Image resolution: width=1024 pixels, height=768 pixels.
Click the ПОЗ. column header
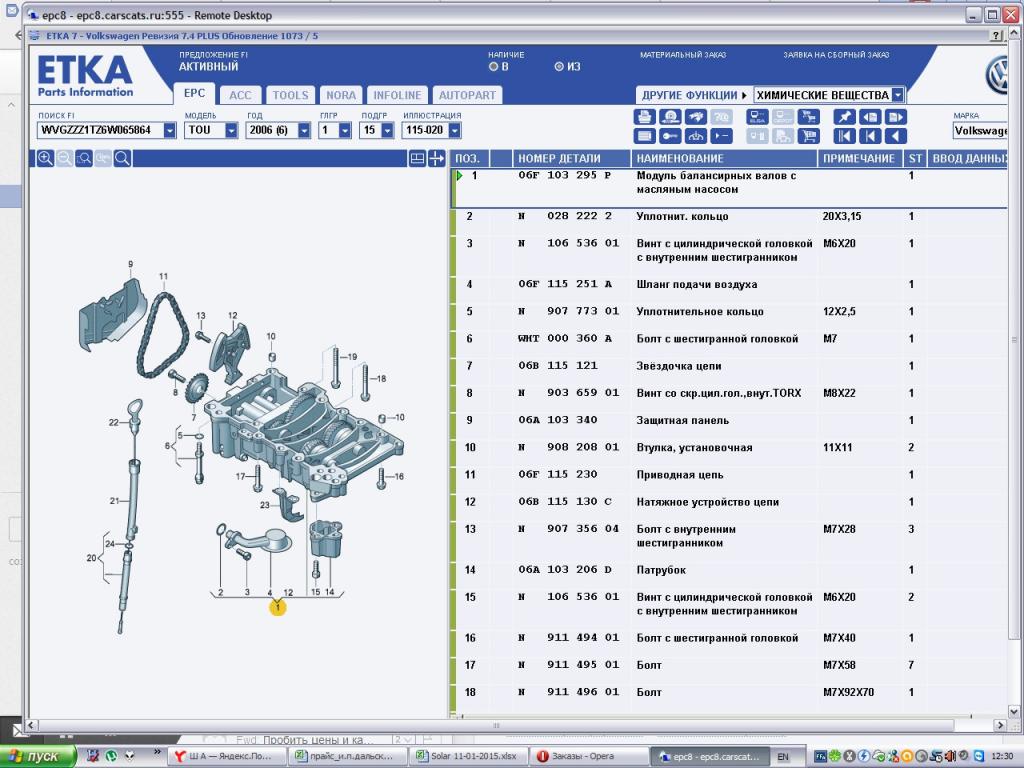[x=468, y=158]
